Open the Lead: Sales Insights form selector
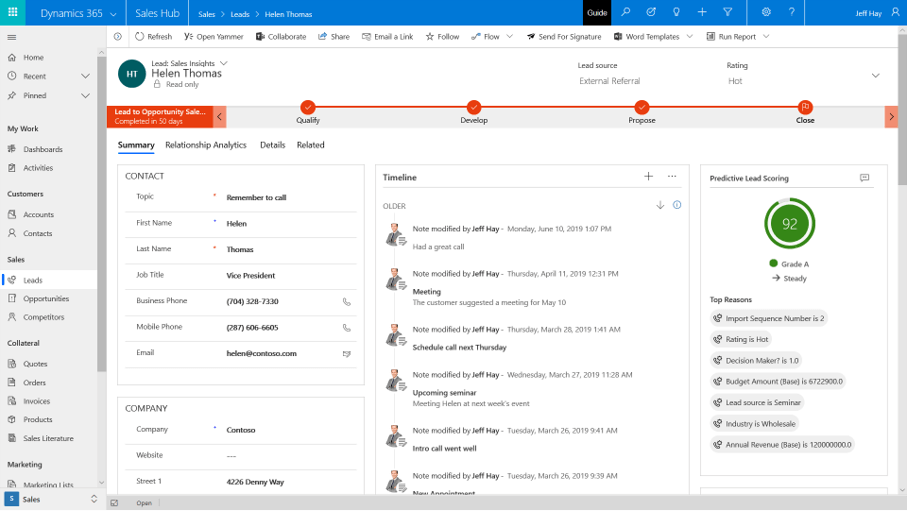This screenshot has height=511, width=907. pyautogui.click(x=224, y=63)
